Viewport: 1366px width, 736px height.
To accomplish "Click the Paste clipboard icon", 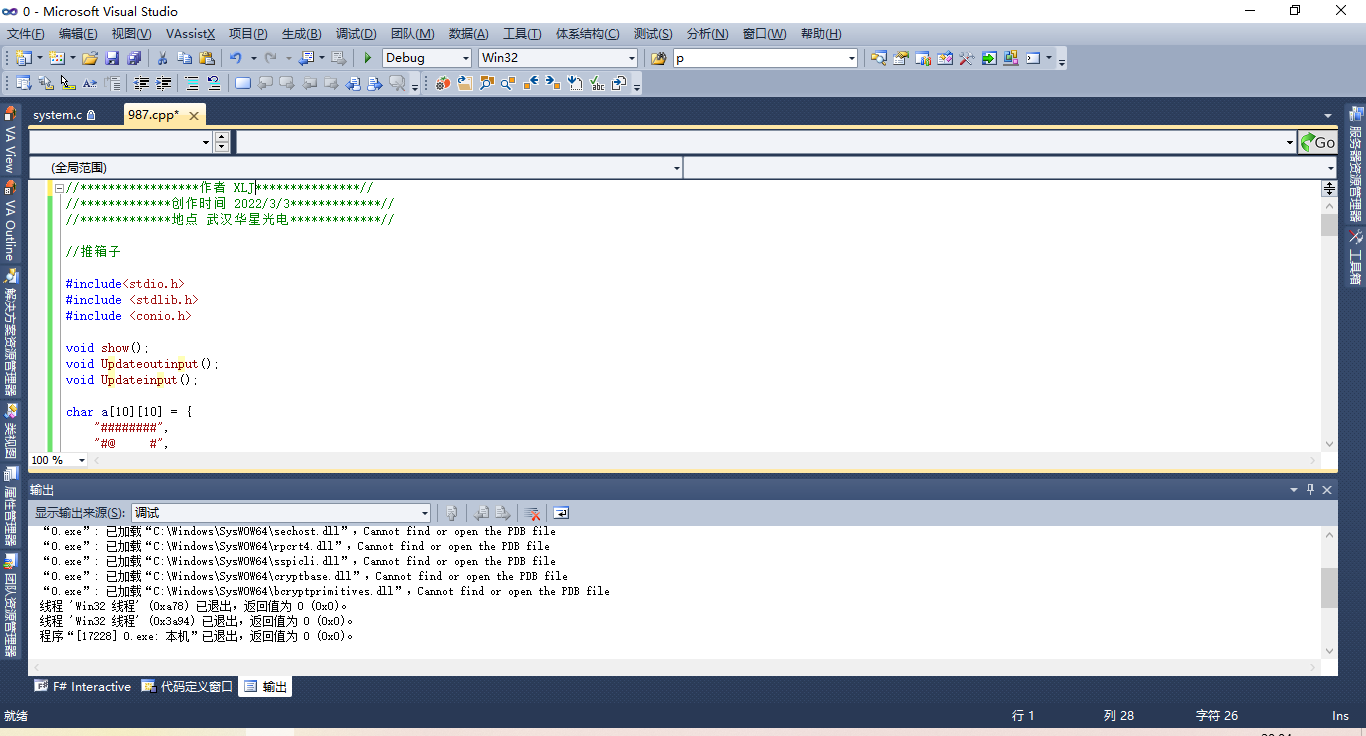I will click(x=207, y=58).
